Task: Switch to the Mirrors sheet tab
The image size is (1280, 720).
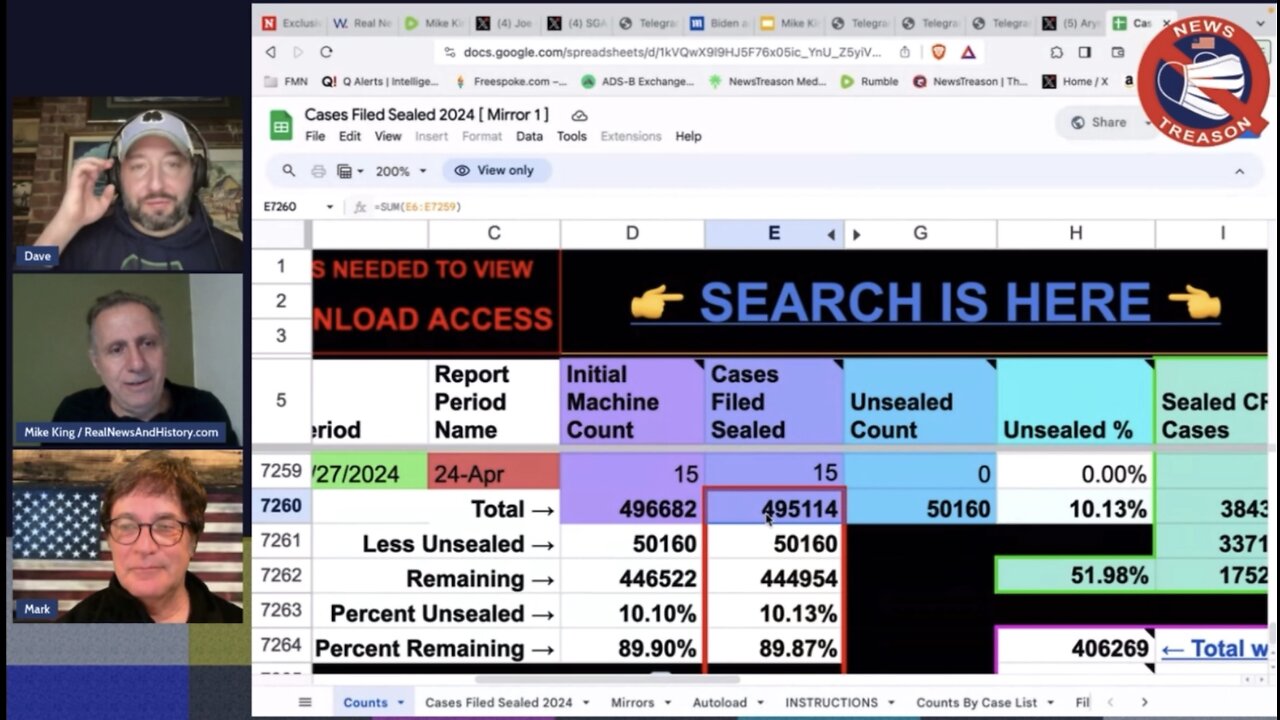Action: point(633,703)
